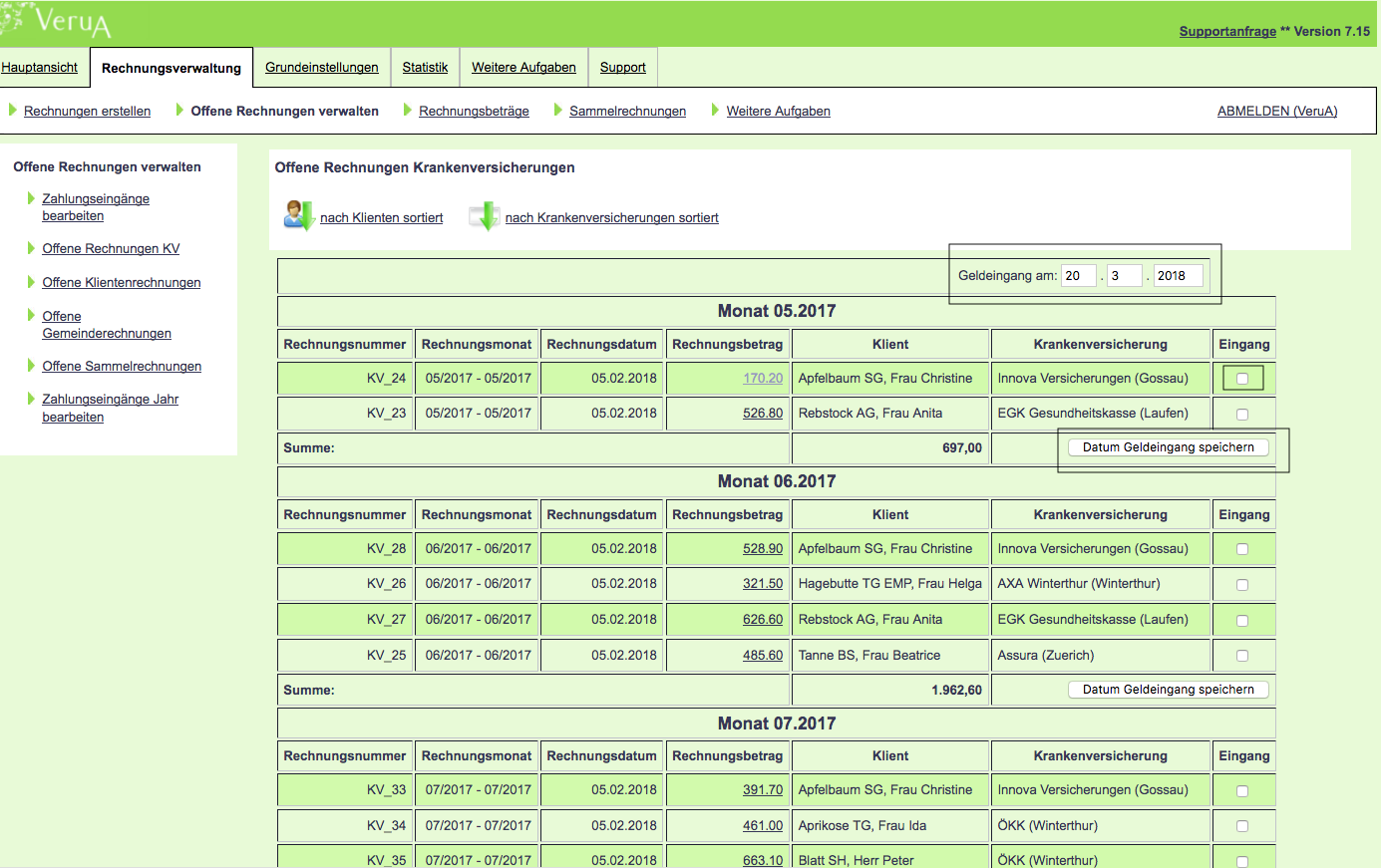Open the Grundeinstellungen tab

coord(321,68)
